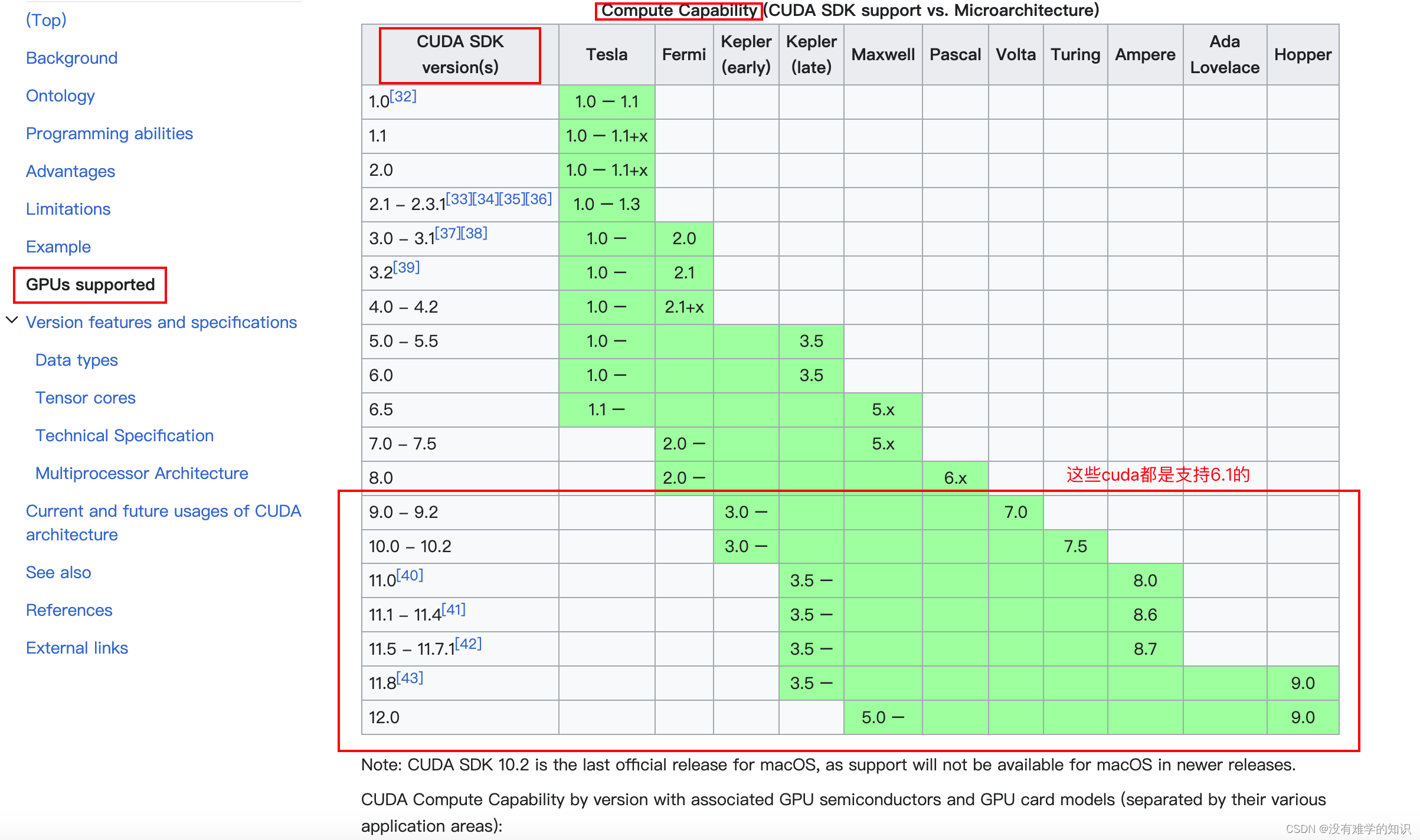Select the 6.x Pascal cell
The width and height of the screenshot is (1420, 840).
[956, 478]
